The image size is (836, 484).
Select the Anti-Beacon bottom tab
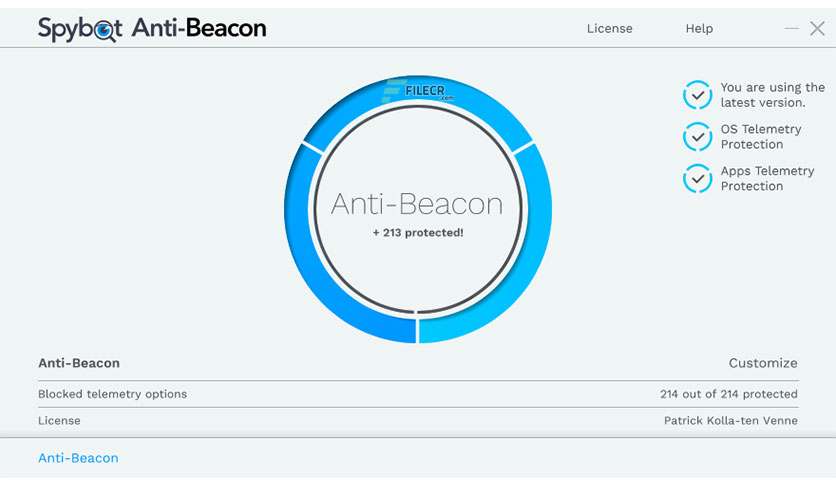(x=78, y=458)
